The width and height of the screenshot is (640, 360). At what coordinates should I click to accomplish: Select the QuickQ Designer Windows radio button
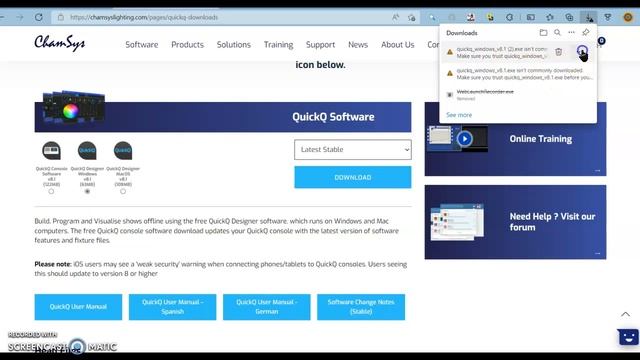[x=87, y=191]
